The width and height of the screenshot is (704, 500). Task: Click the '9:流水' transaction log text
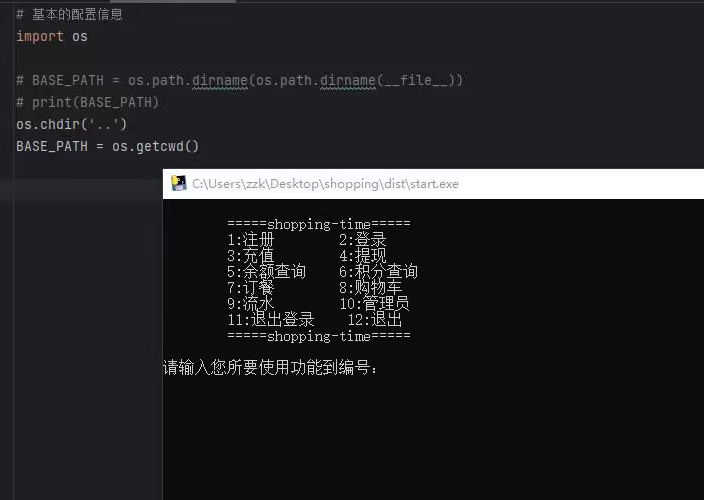250,304
